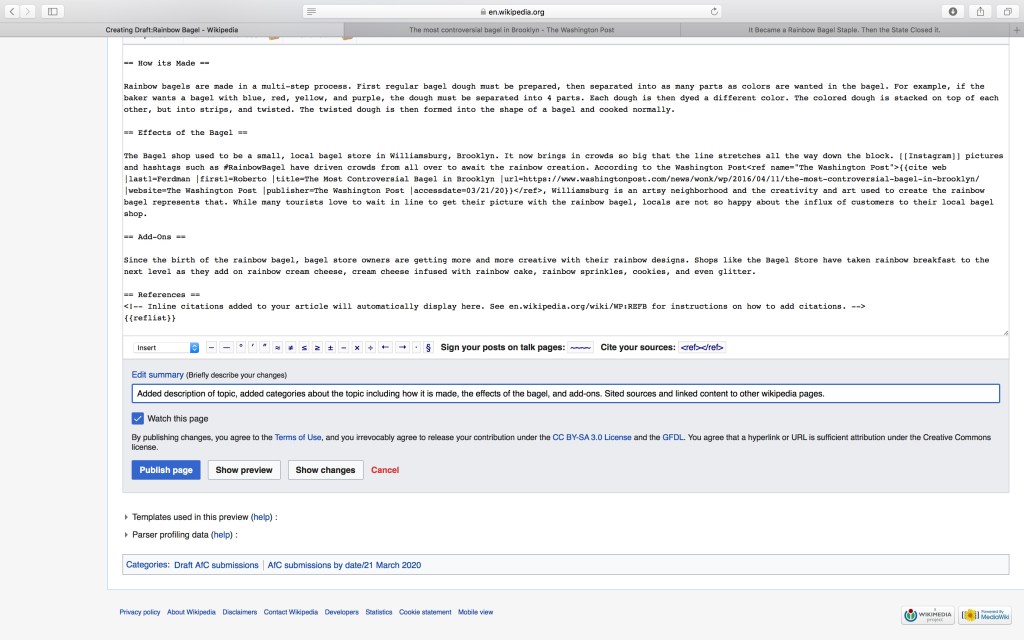
Task: Open the Safari share icon
Action: tap(980, 11)
